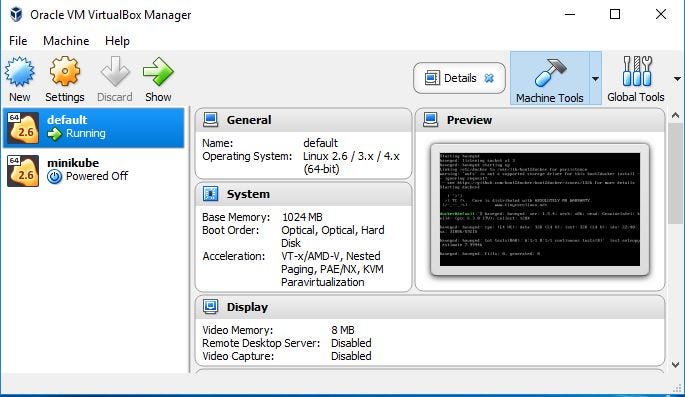Click the General section header
Image resolution: width=685 pixels, height=397 pixels.
pos(303,120)
